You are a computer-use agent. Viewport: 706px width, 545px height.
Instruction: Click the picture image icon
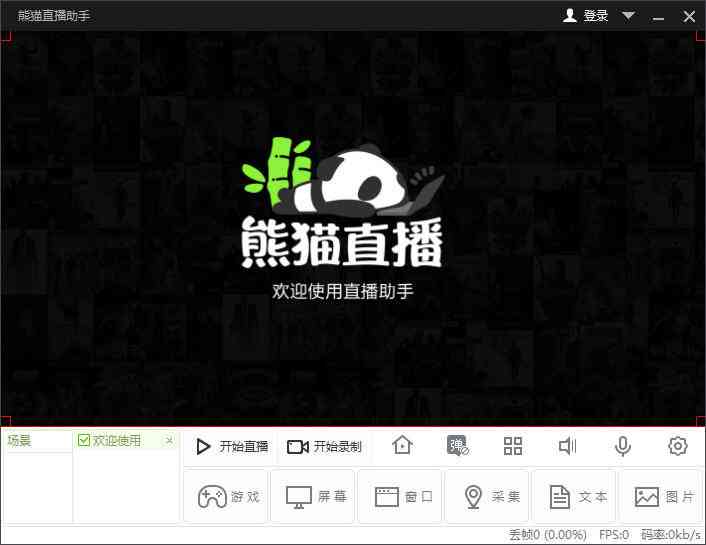(647, 497)
